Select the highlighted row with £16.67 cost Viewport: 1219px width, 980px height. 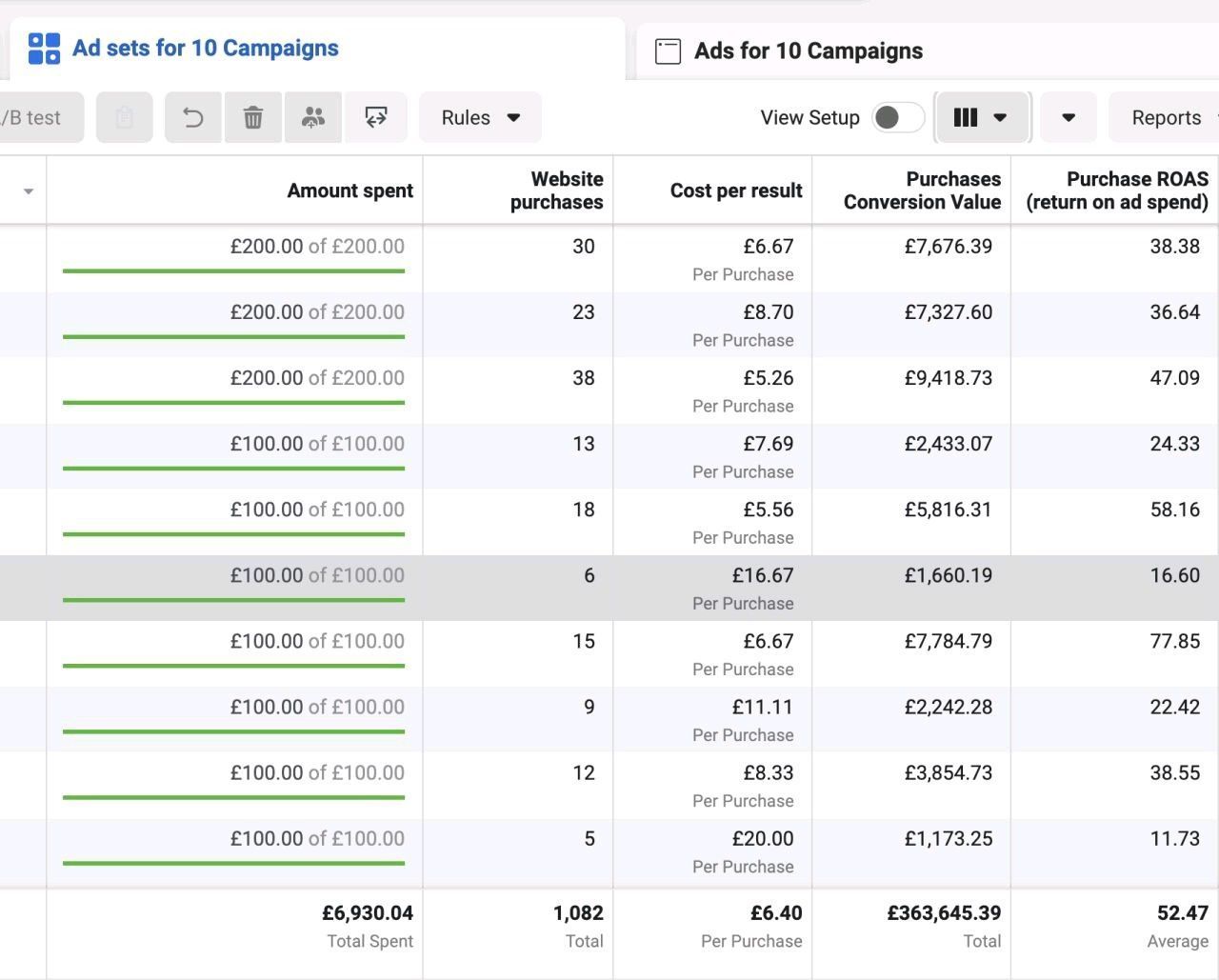(x=609, y=588)
